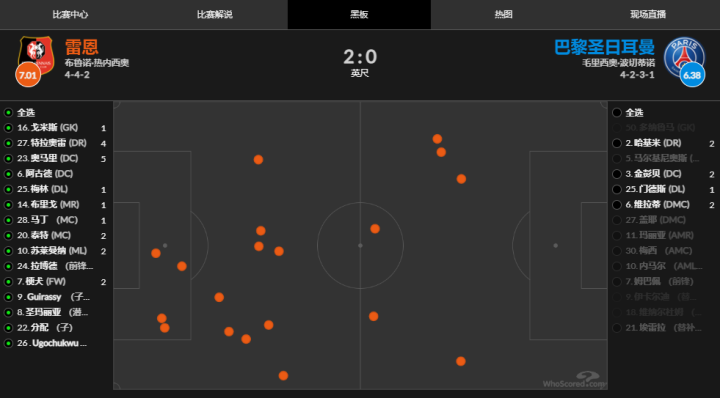Screen dimensions: 720x398
Task: Click the 6.38 team rating badge
Action: (692, 75)
